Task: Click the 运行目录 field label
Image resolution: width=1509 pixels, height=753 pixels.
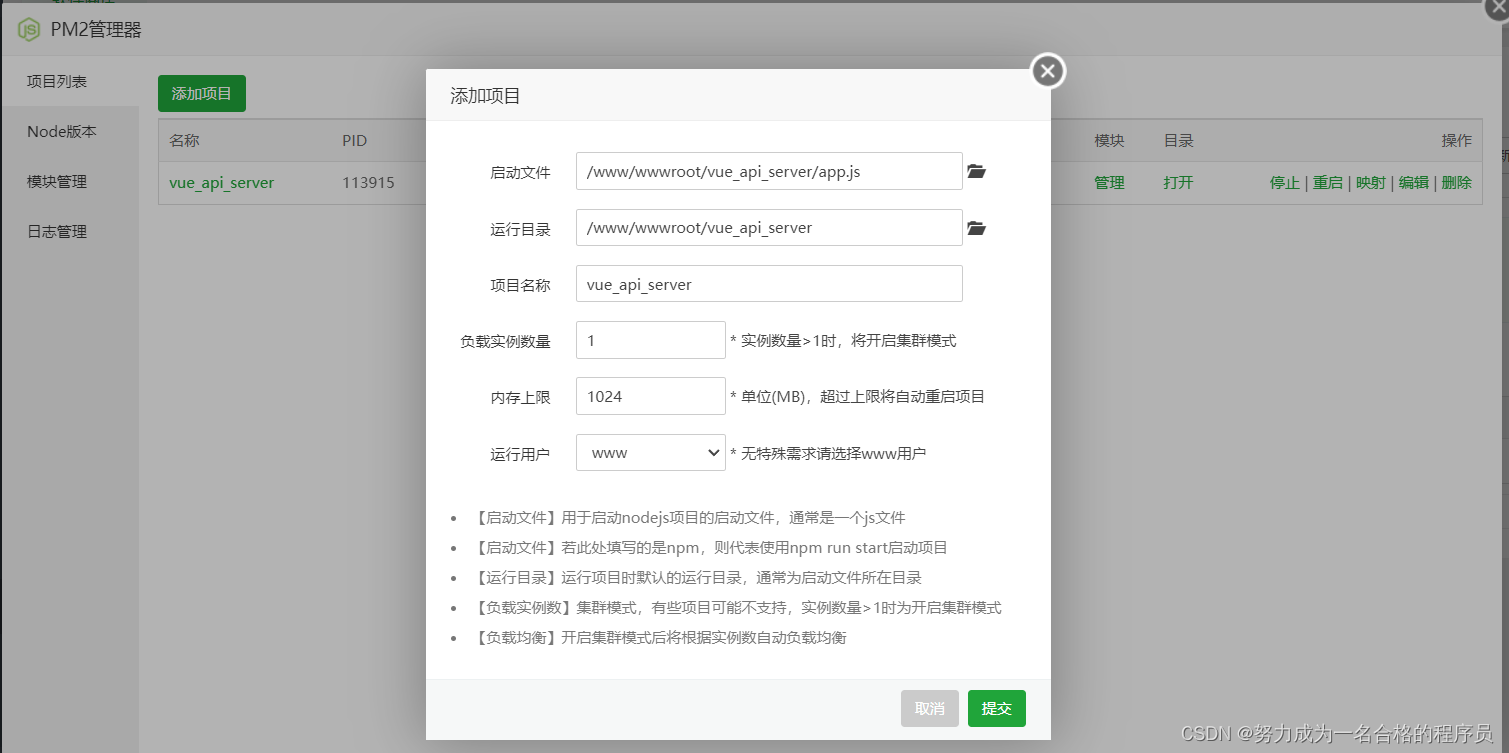Action: [x=520, y=229]
